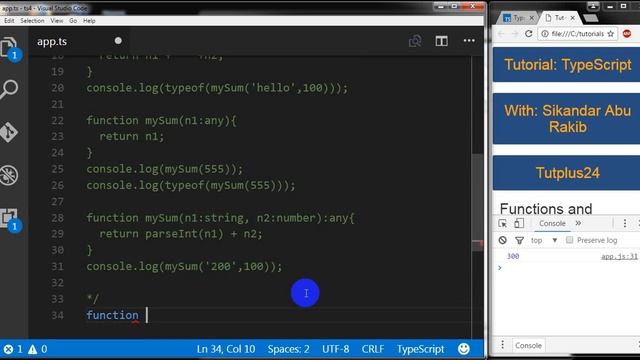Open the Extensions view in activity bar
The width and height of the screenshot is (640, 360).
pyautogui.click(x=9, y=220)
